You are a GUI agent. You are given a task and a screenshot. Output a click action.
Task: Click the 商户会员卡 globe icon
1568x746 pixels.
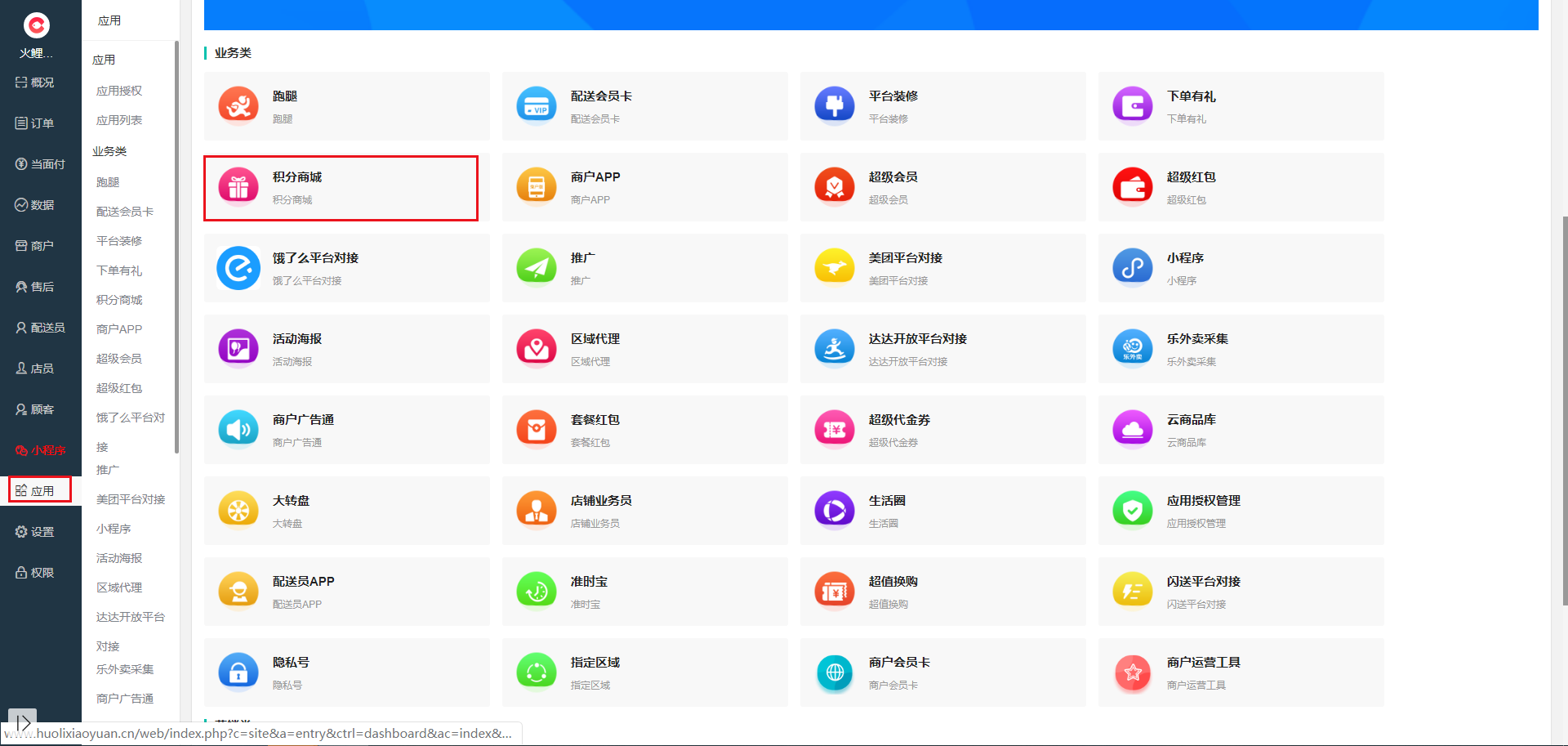tap(835, 672)
